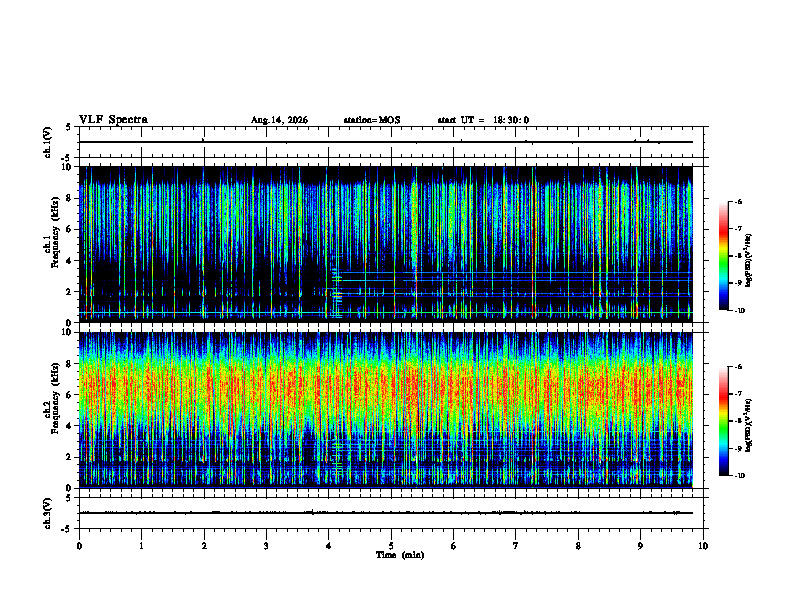Click the 'ch.1(V)' axis label
Image resolution: width=792 pixels, height=612 pixels.
tap(48, 142)
